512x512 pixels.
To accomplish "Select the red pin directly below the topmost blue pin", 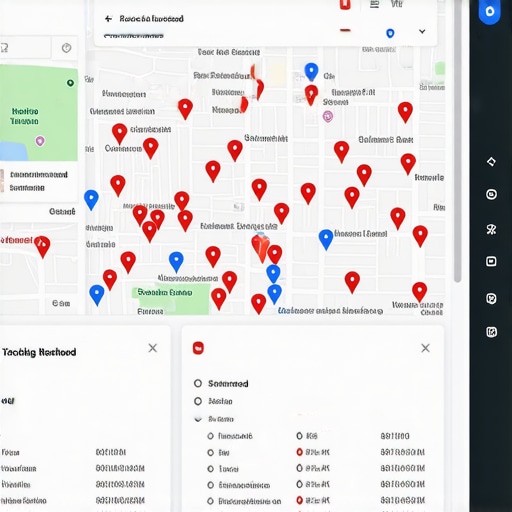I will [311, 94].
